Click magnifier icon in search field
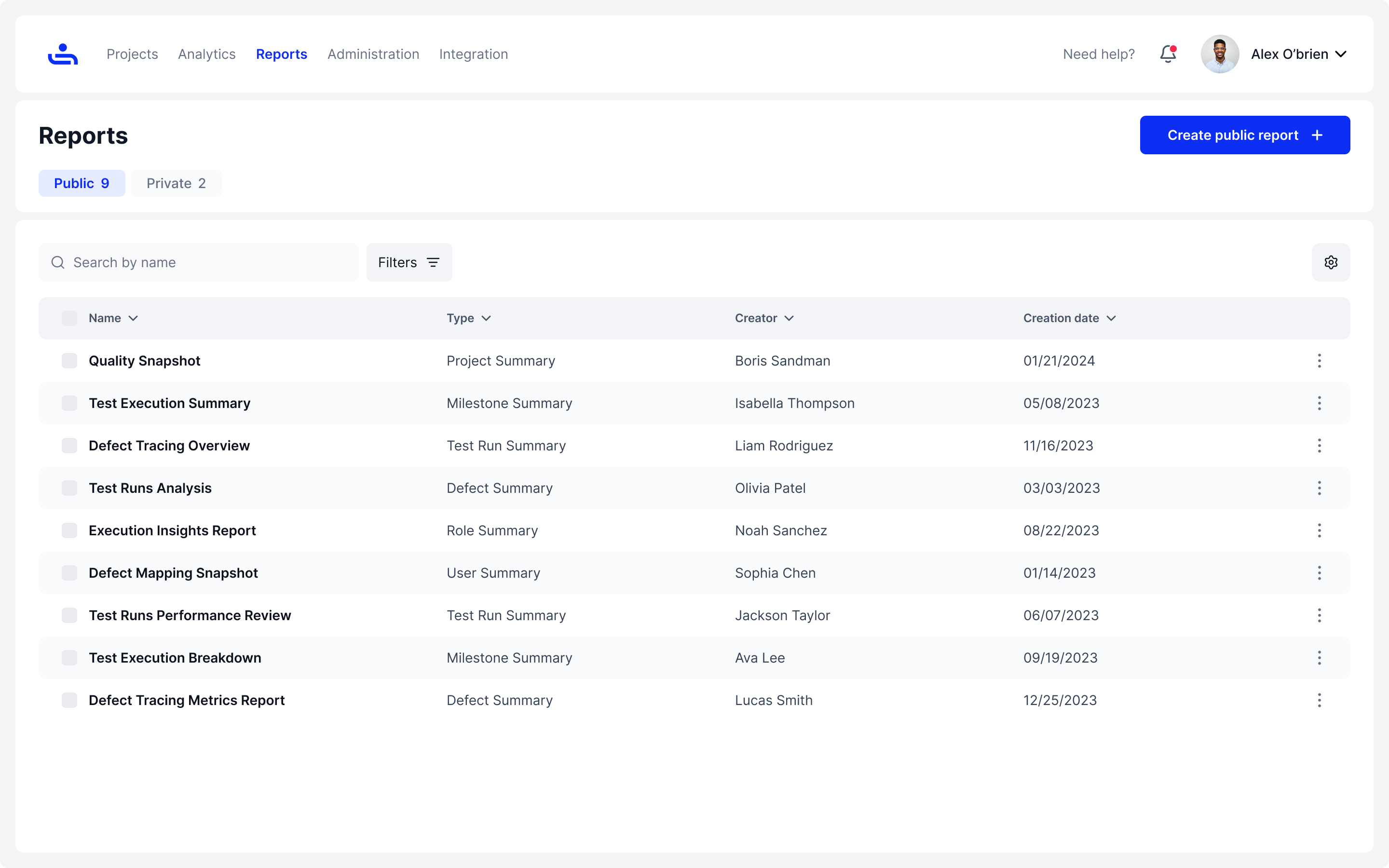This screenshot has height=868, width=1389. coord(58,262)
